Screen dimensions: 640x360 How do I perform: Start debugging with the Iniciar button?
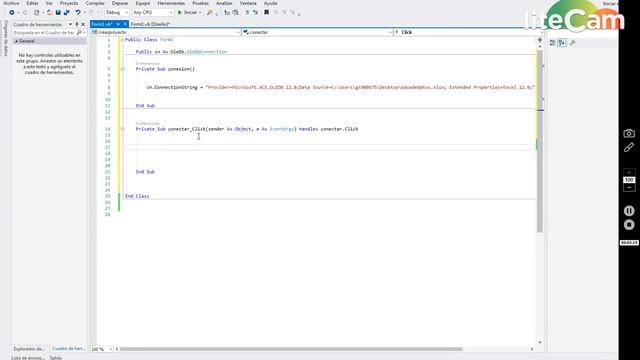click(187, 13)
